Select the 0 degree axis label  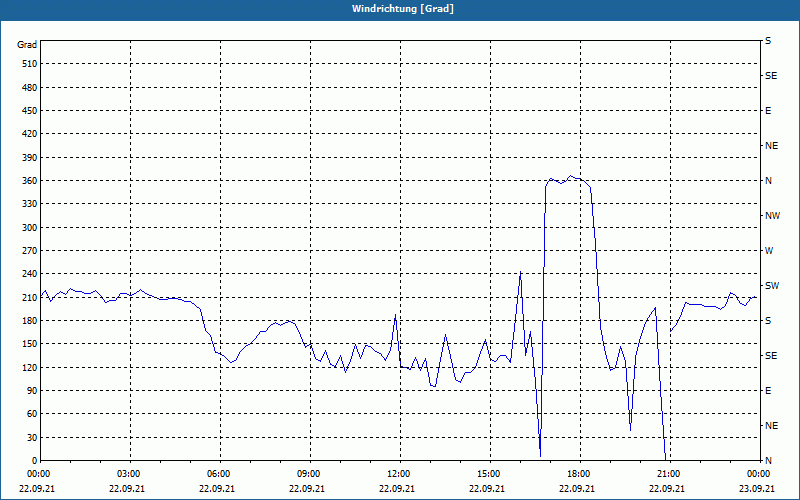(34, 460)
